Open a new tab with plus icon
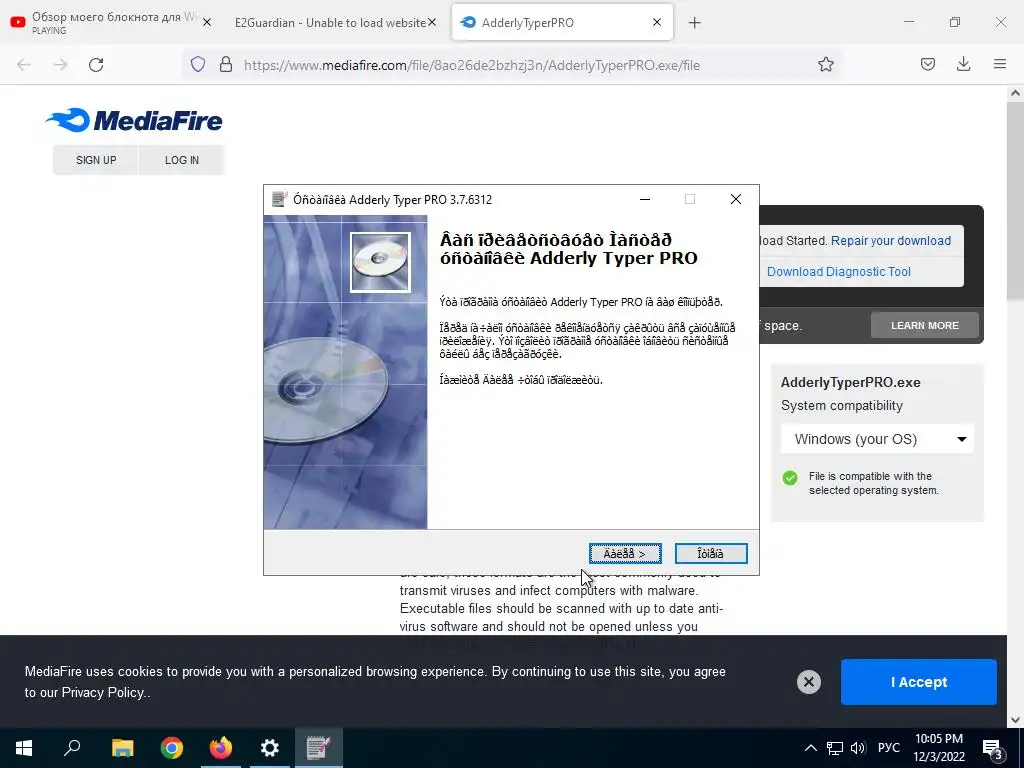 coord(694,23)
